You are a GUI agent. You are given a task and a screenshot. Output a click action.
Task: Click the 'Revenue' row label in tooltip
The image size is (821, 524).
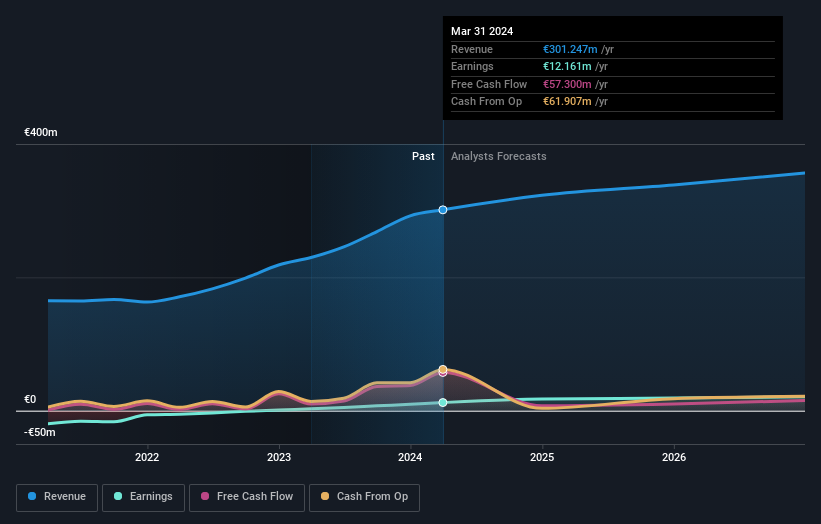[472, 49]
